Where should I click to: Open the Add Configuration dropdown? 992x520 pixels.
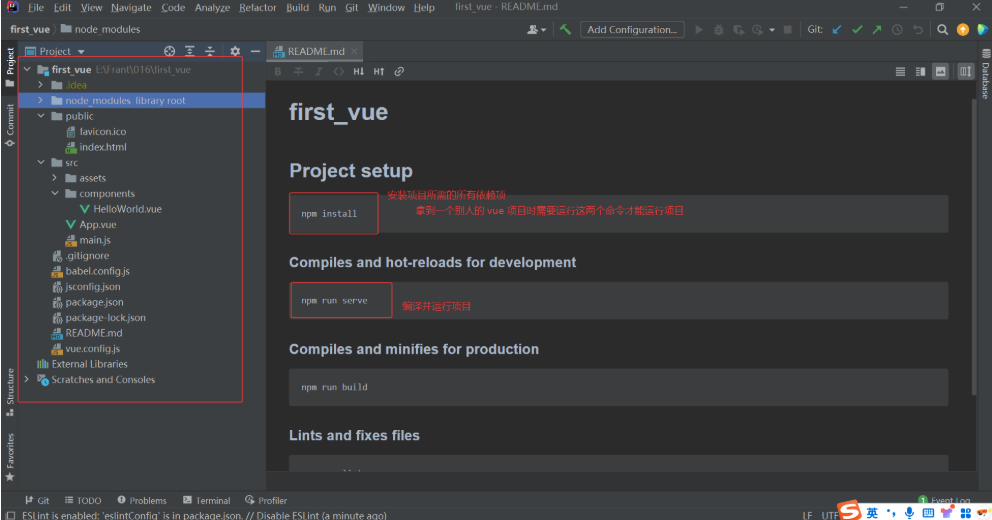632,30
